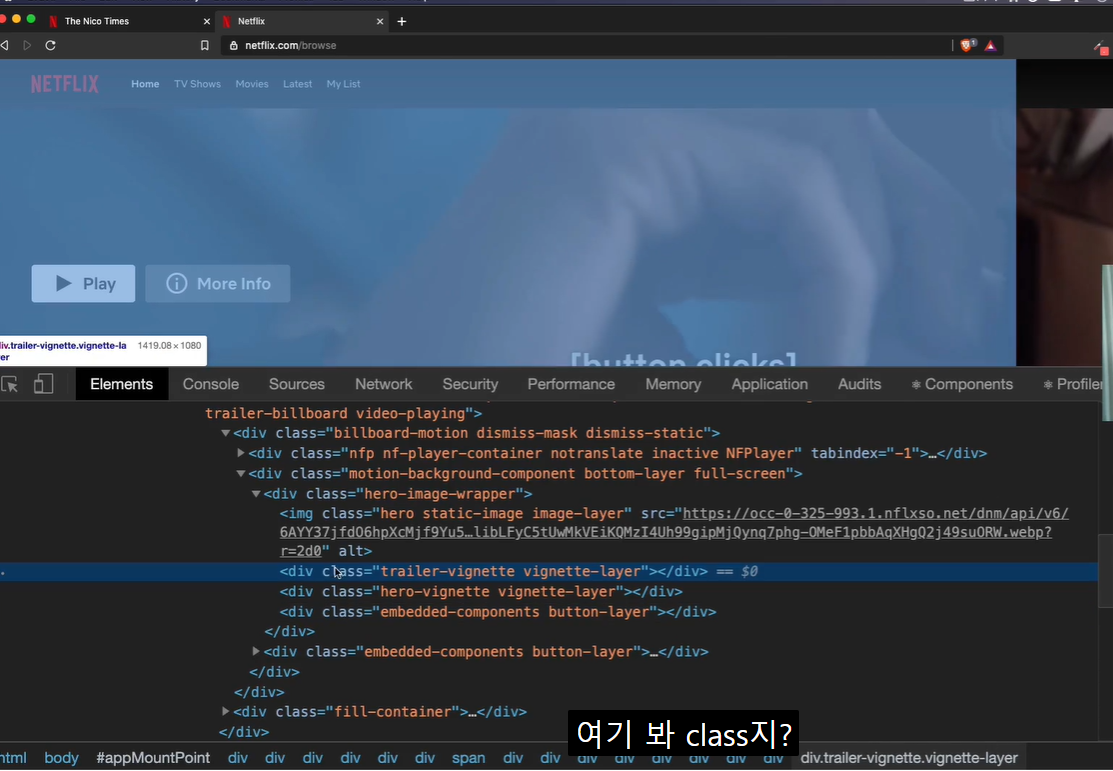Viewport: 1113px width, 771px height.
Task: Expand the collapsed embedded-components button-layer div
Action: 256,651
